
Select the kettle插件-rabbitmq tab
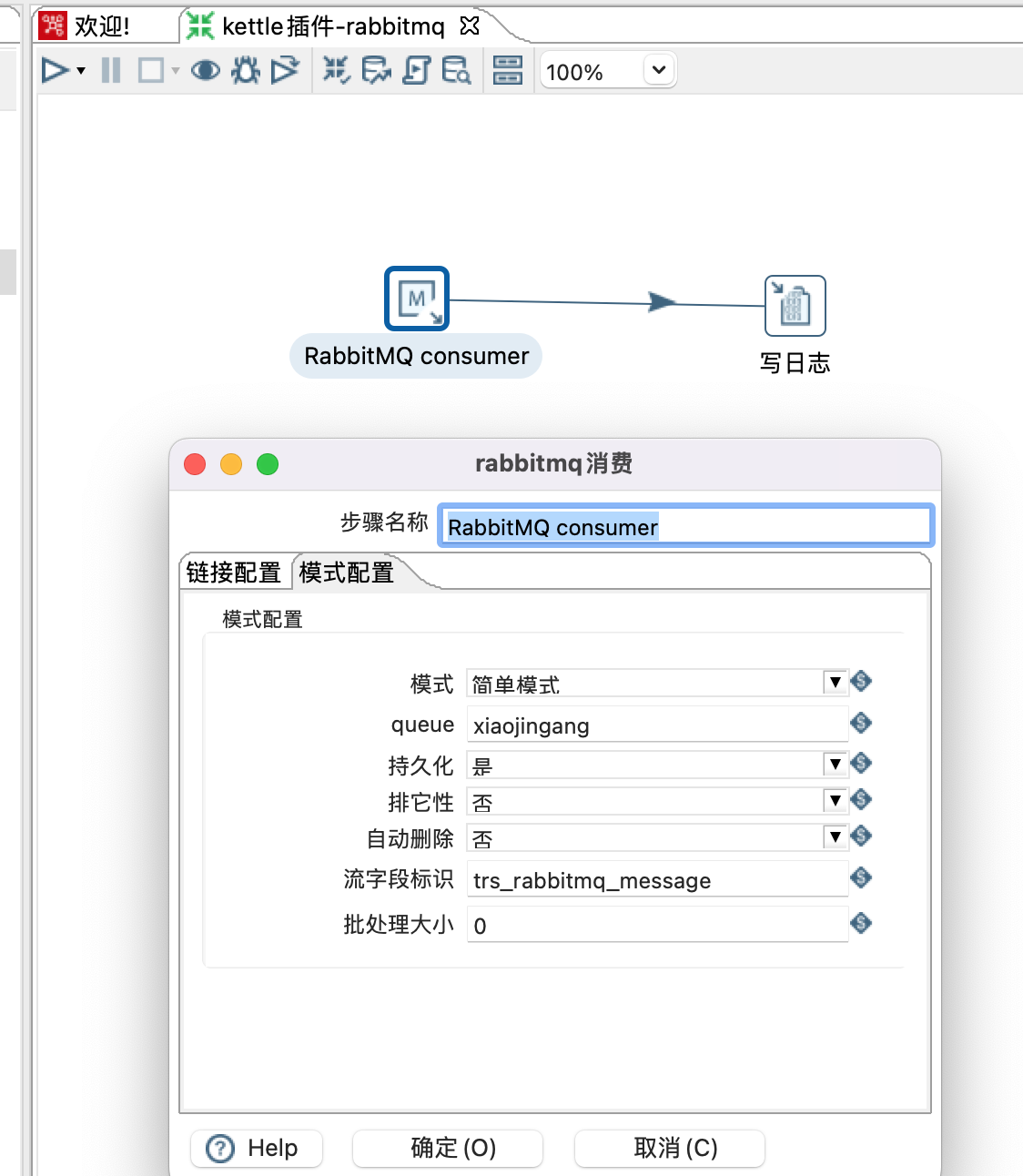(333, 25)
